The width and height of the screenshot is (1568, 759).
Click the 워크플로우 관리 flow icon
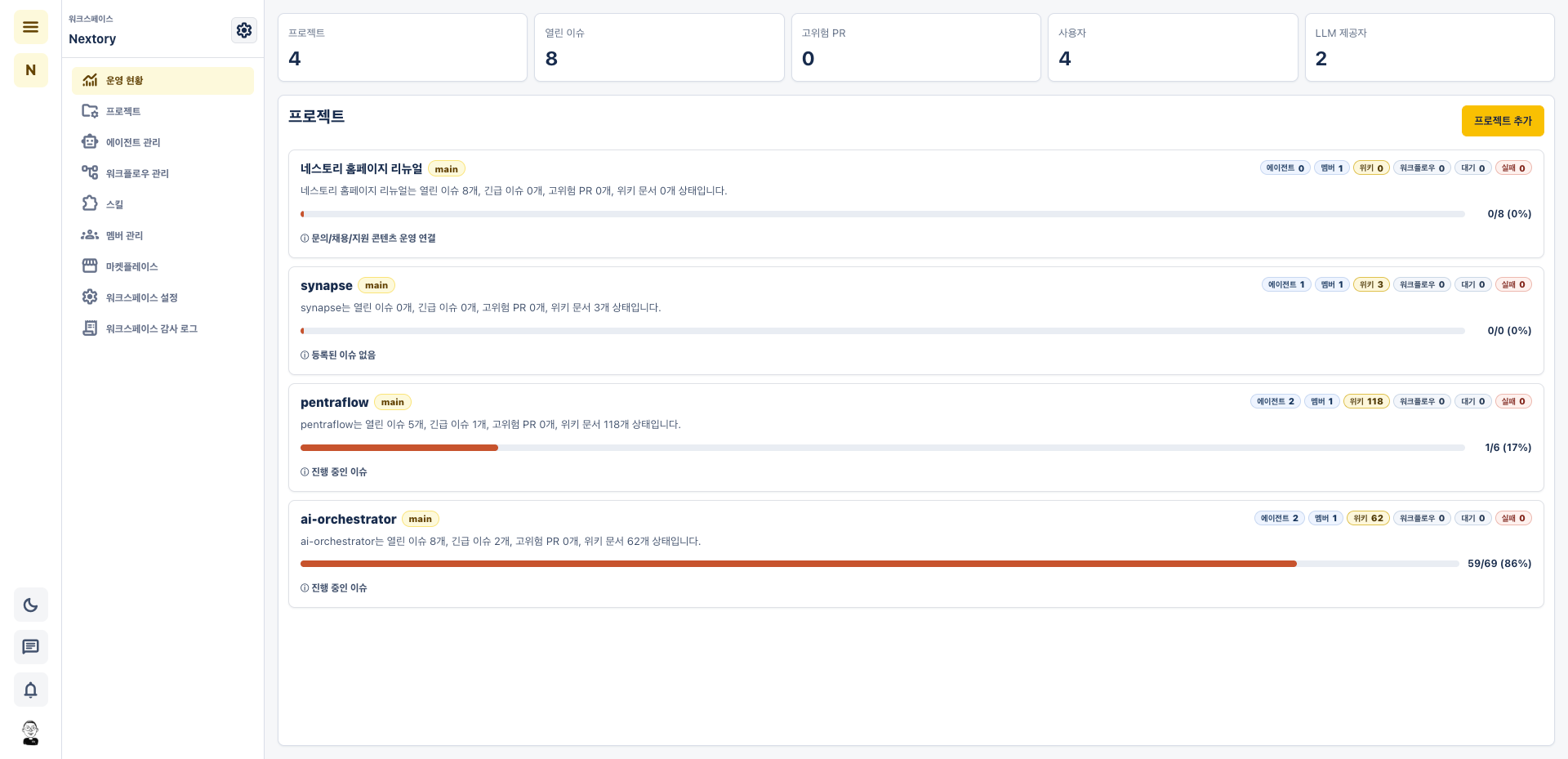[x=90, y=173]
